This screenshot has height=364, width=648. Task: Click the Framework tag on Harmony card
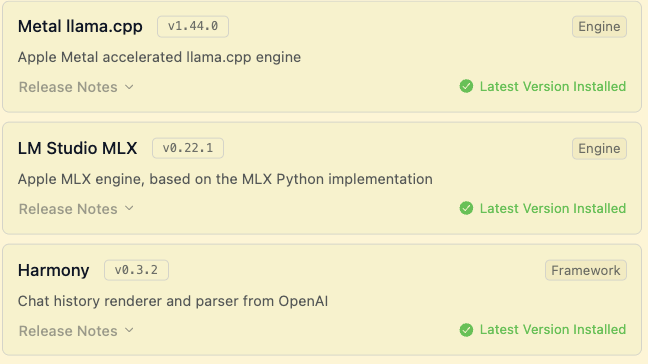[586, 271]
